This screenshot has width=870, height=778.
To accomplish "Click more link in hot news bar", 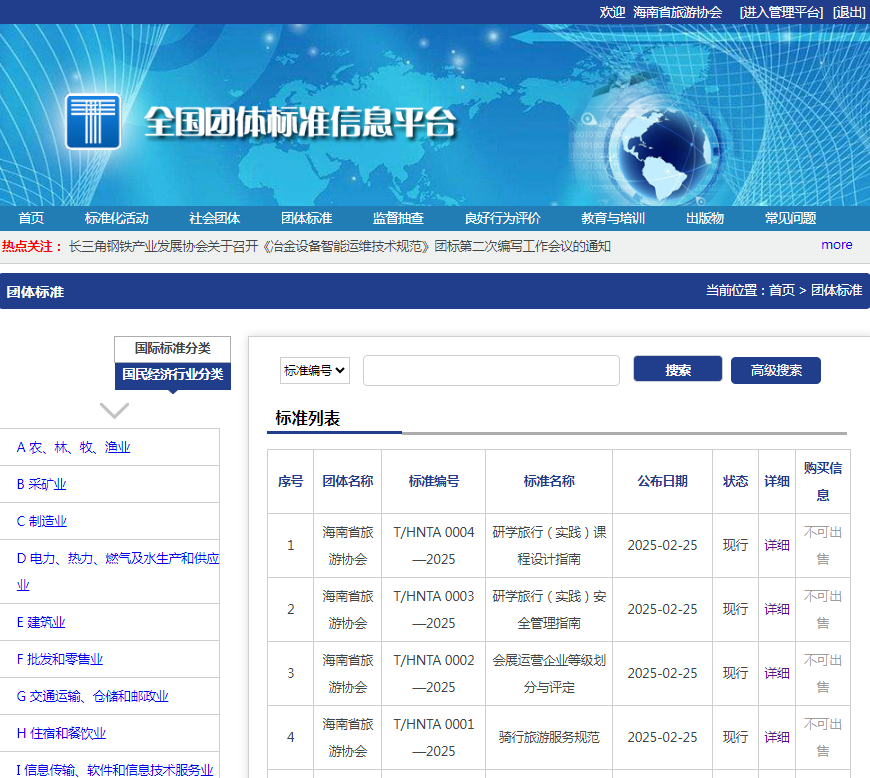I will click(837, 245).
